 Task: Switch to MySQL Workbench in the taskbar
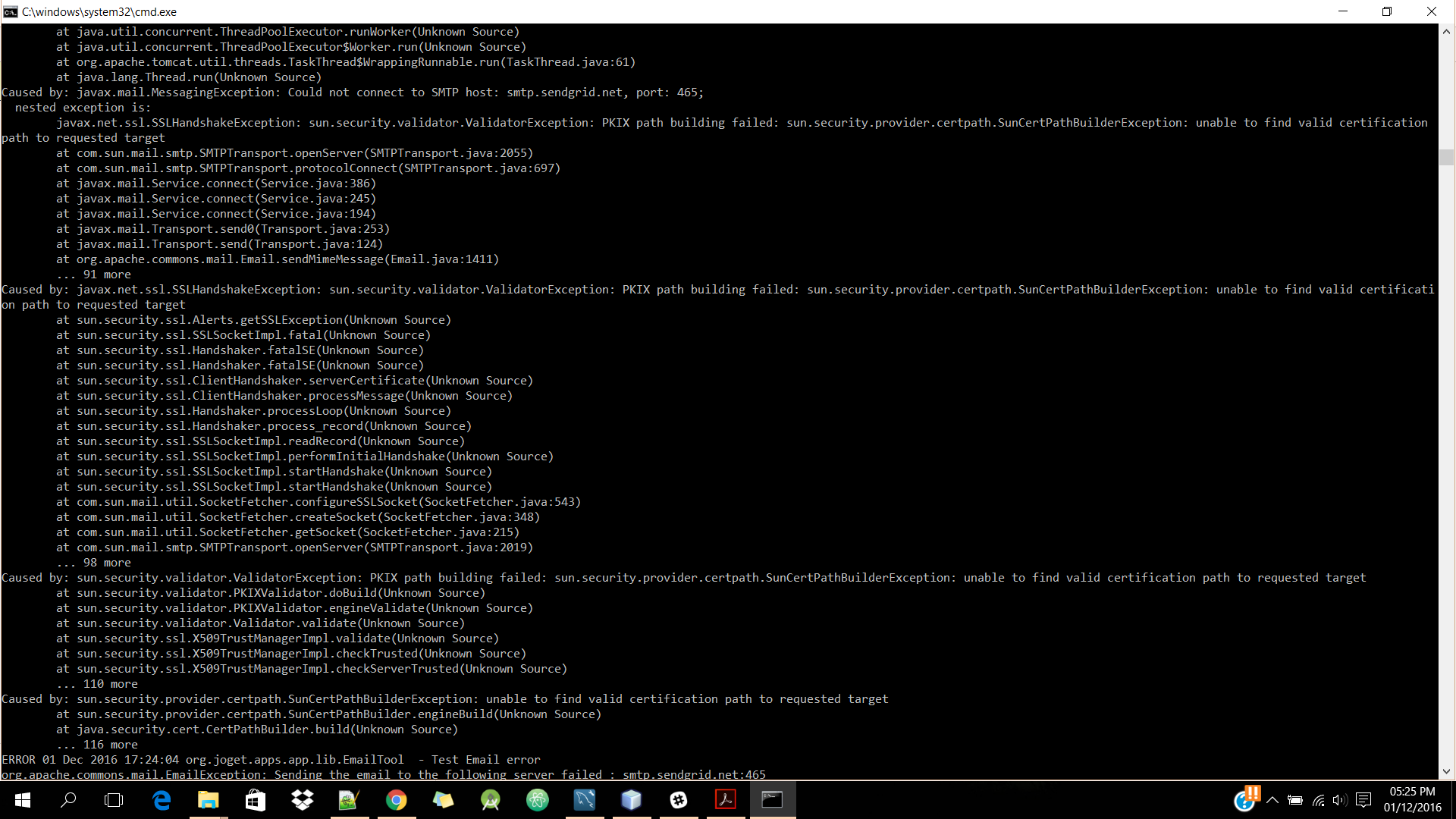pyautogui.click(x=585, y=800)
